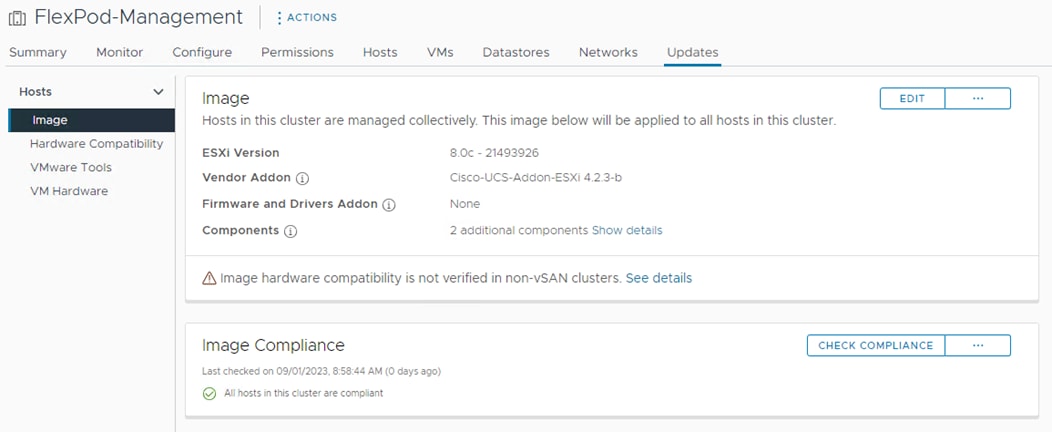Switch to the Monitor tab

[x=119, y=52]
